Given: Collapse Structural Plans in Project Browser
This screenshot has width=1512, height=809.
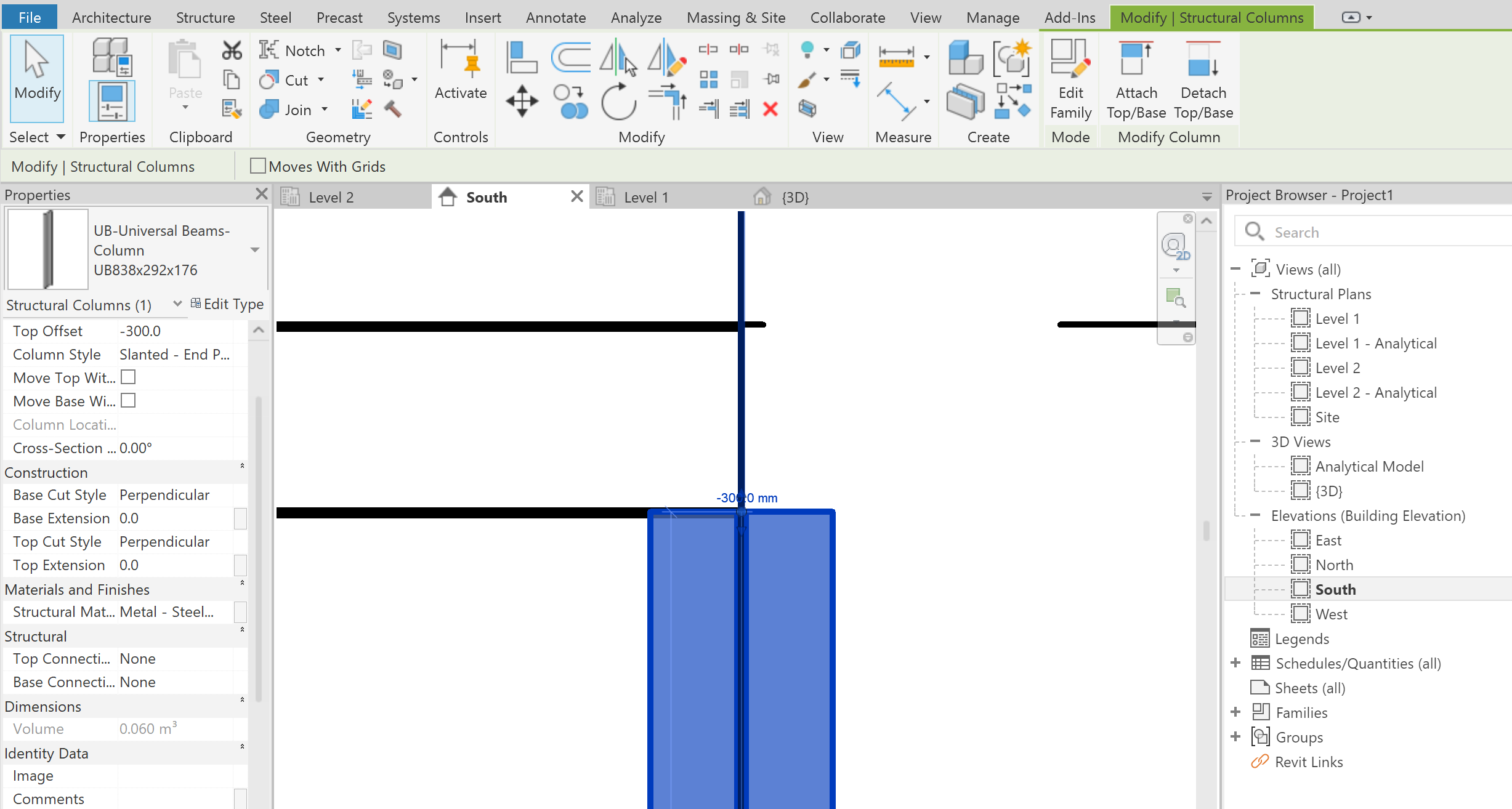Looking at the screenshot, I should (x=1255, y=294).
